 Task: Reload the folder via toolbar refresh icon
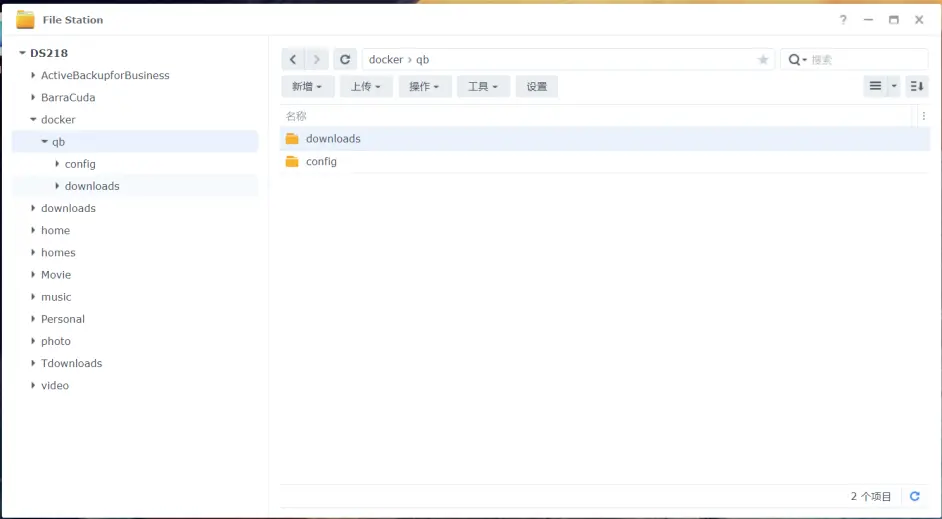point(345,59)
